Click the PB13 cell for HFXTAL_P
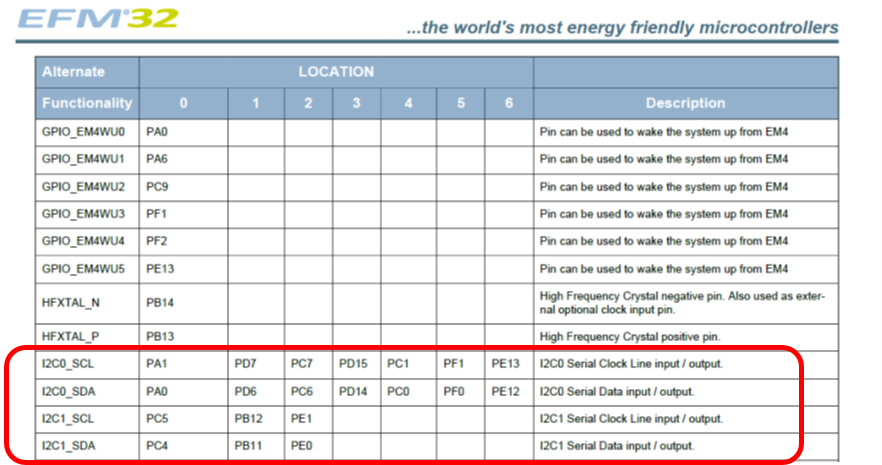 [x=162, y=337]
